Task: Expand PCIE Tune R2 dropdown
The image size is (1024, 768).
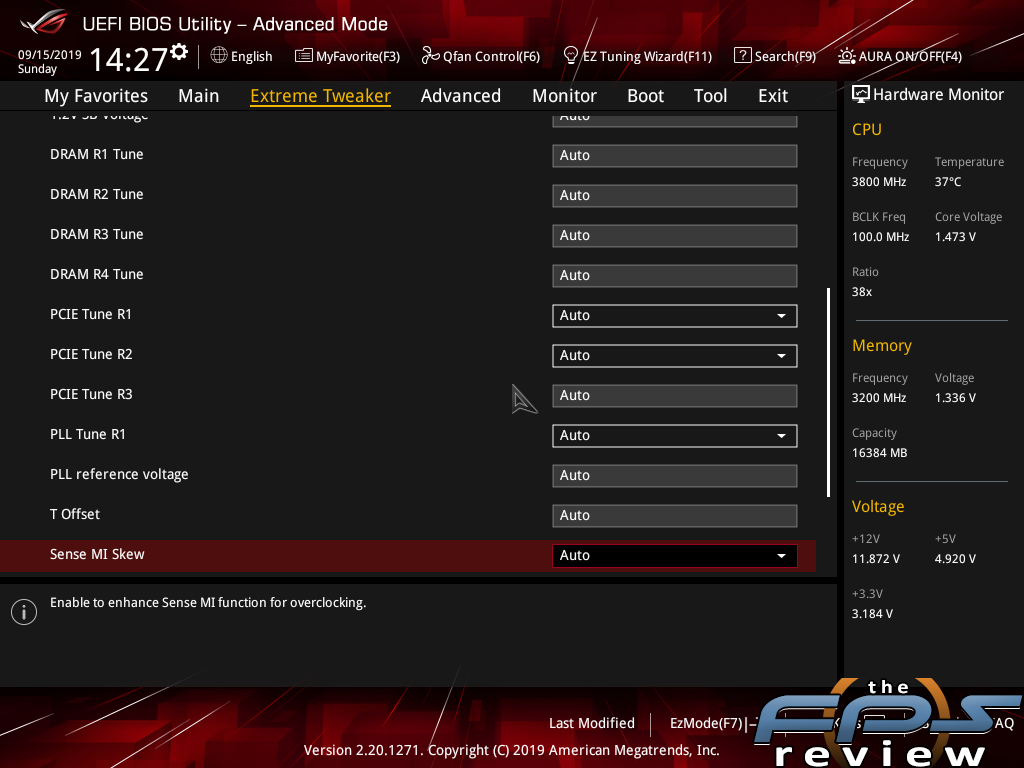Action: pos(675,355)
